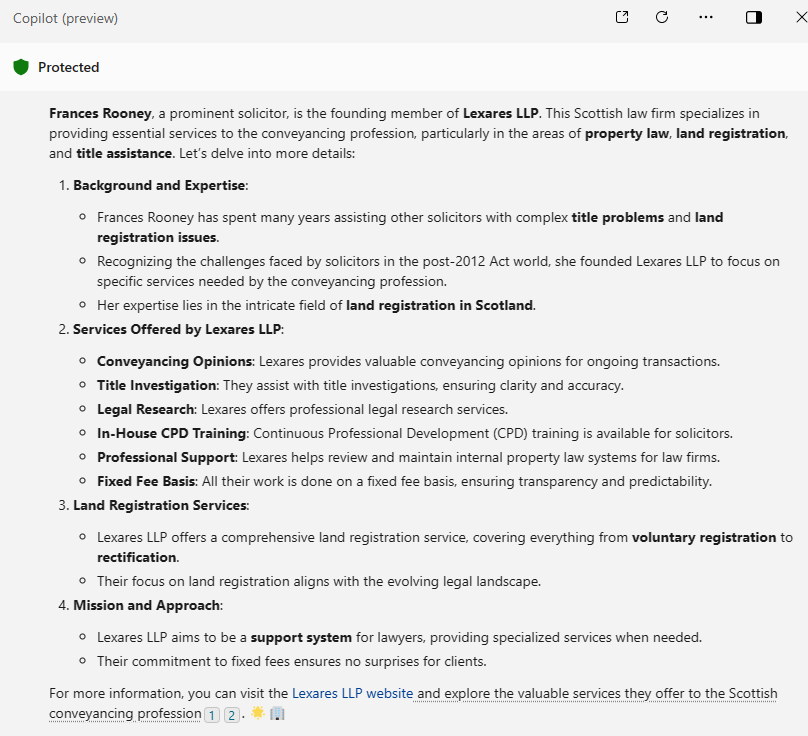
Task: Click the Copilot (preview) title
Action: 65,18
